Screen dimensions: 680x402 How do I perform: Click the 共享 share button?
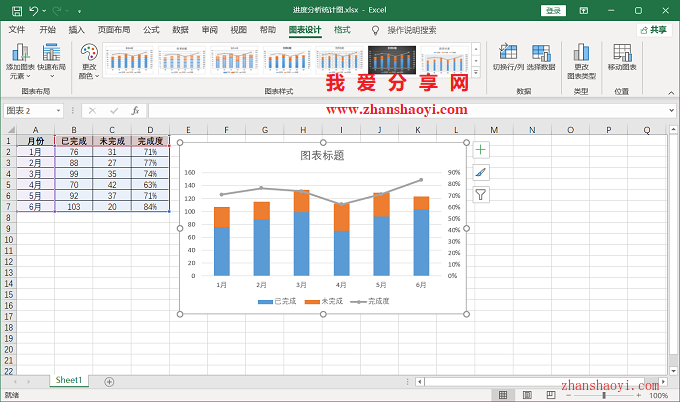(654, 29)
